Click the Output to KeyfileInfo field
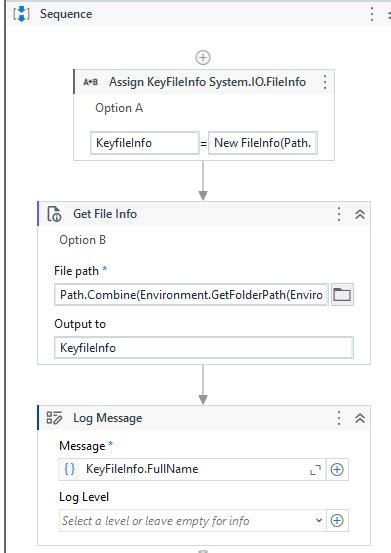 pos(204,348)
